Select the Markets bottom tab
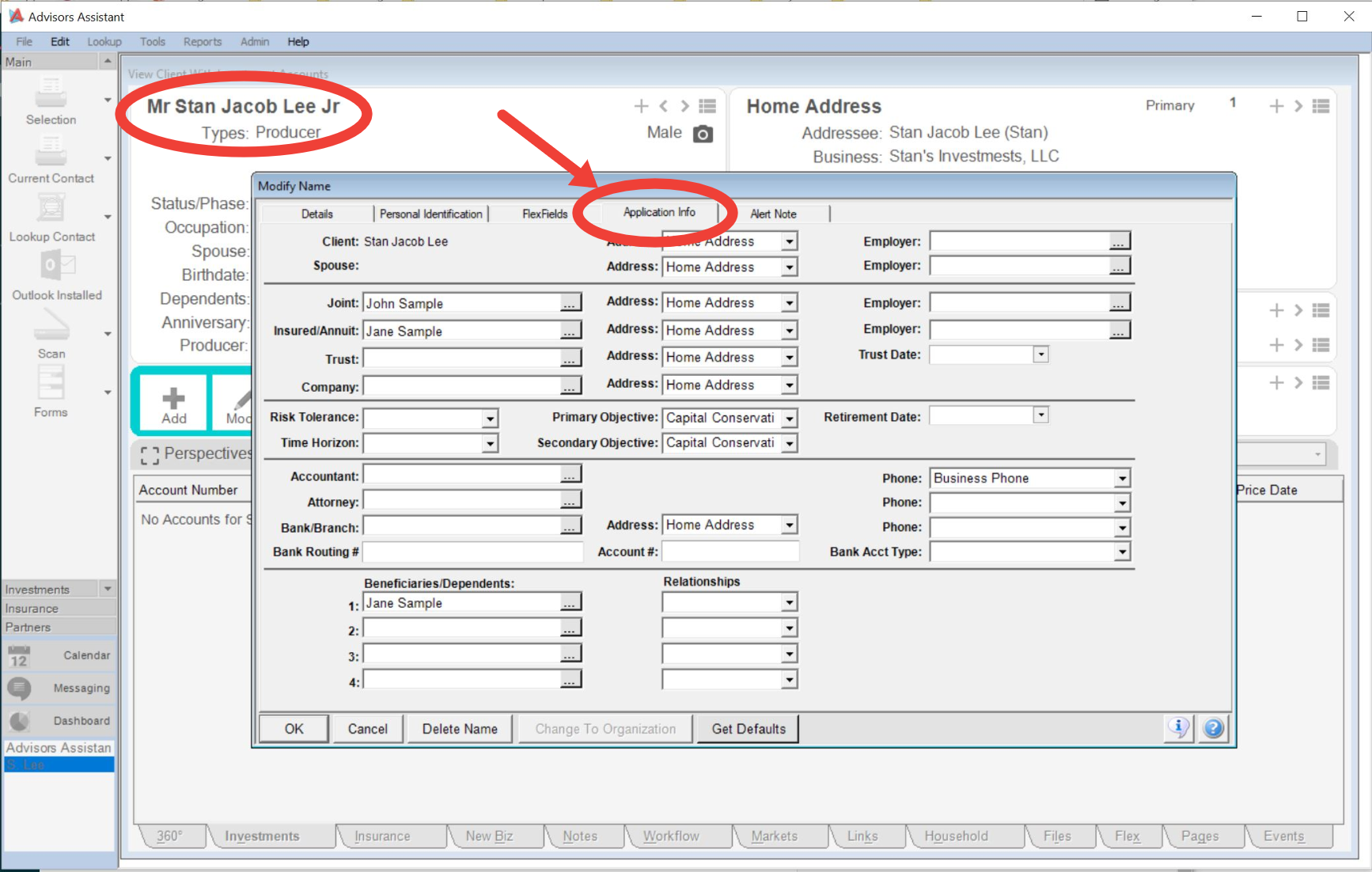Screen dimensions: 1372x872 pos(775,836)
